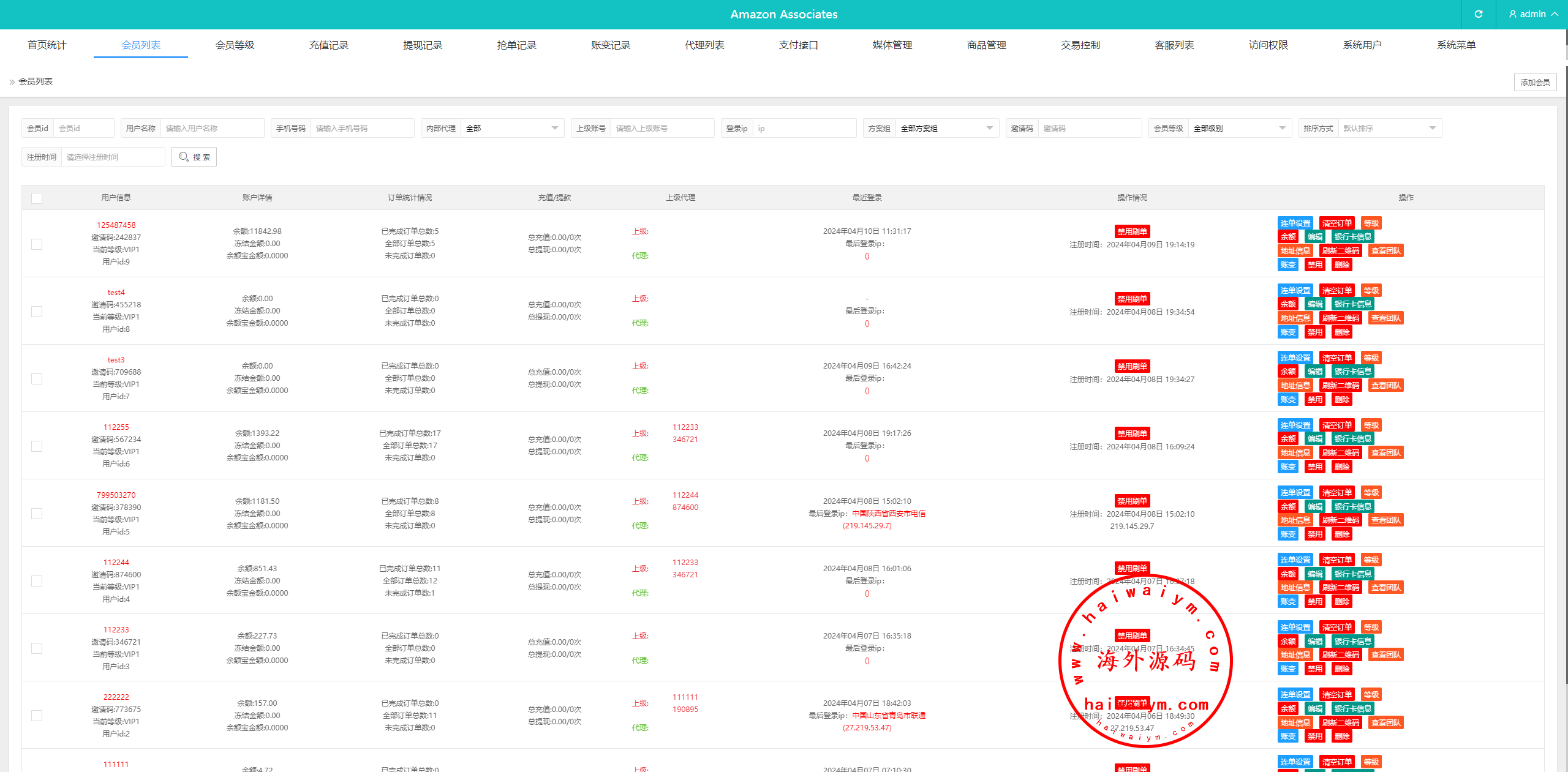Viewport: 1568px width, 772px height.
Task: Check the row for user 112244
Action: (37, 581)
